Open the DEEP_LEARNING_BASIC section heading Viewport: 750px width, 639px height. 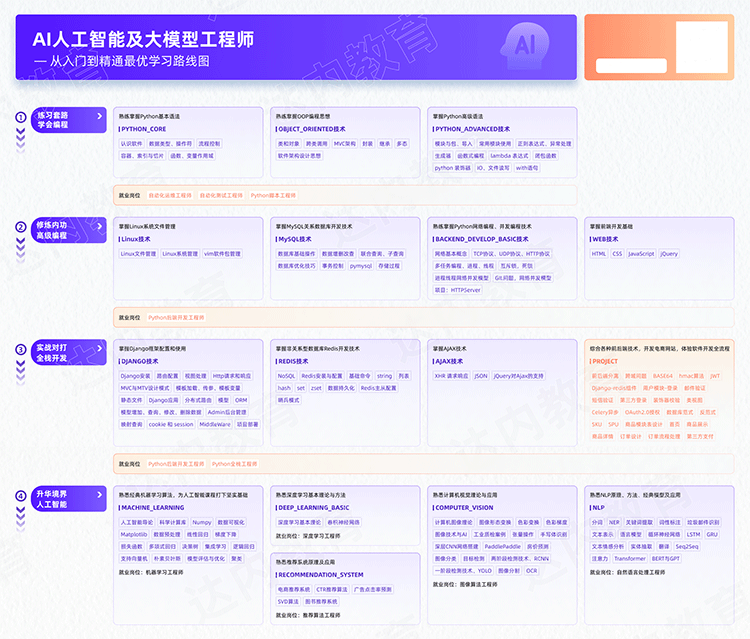(312, 508)
